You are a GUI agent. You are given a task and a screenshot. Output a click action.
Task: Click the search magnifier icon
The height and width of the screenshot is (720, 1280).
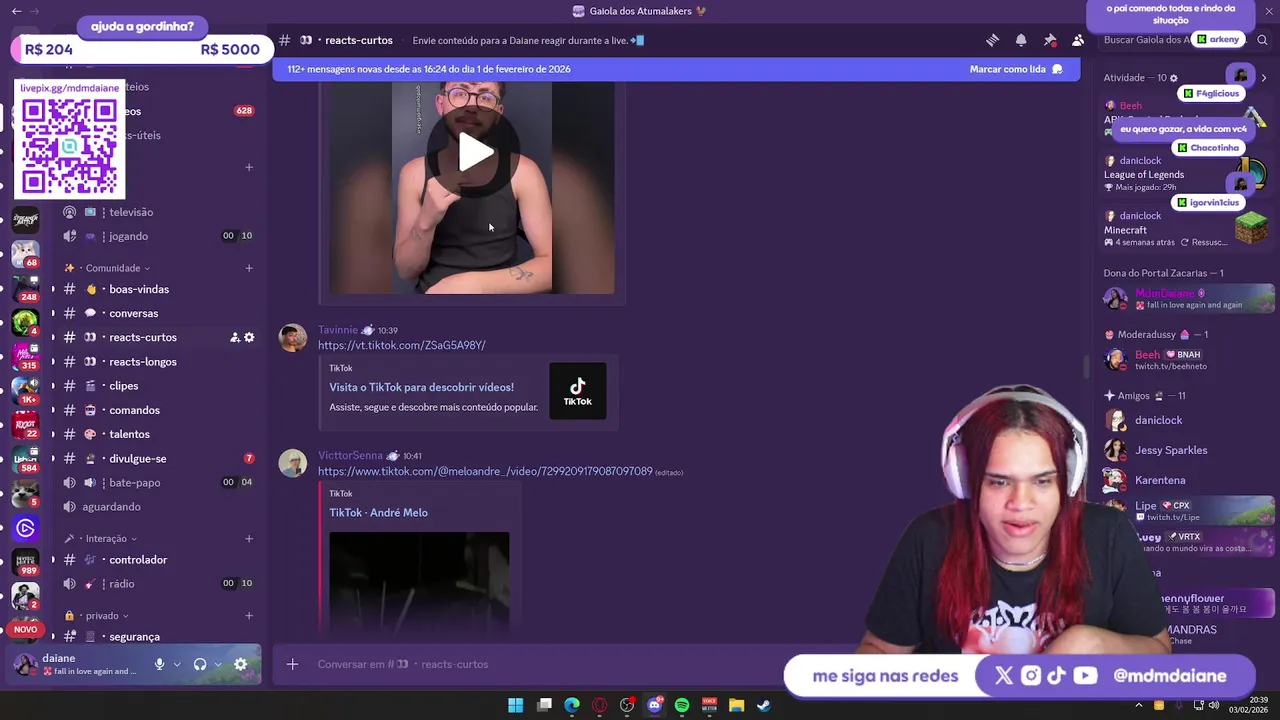pos(1263,40)
